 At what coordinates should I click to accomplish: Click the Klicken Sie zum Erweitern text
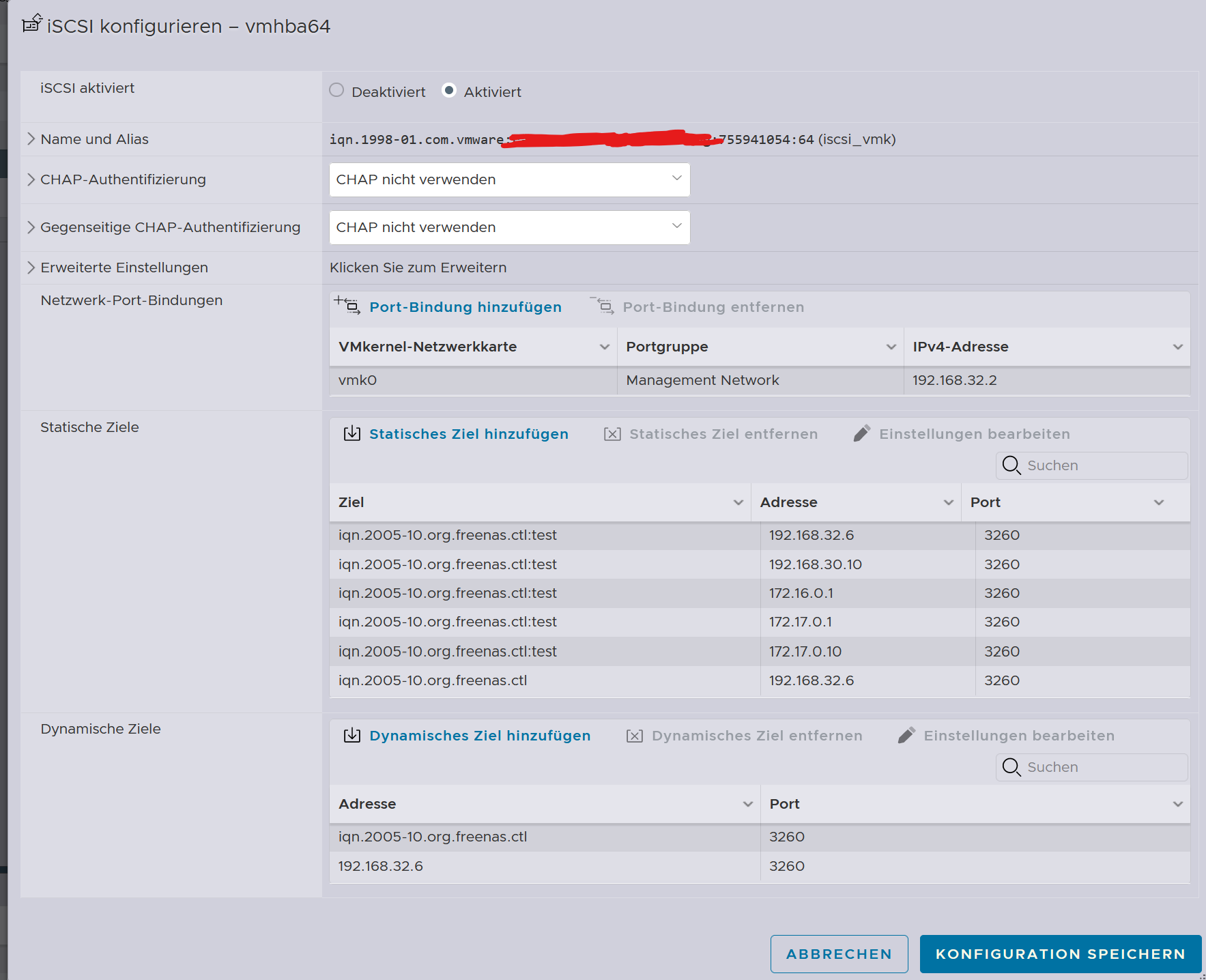(x=418, y=268)
